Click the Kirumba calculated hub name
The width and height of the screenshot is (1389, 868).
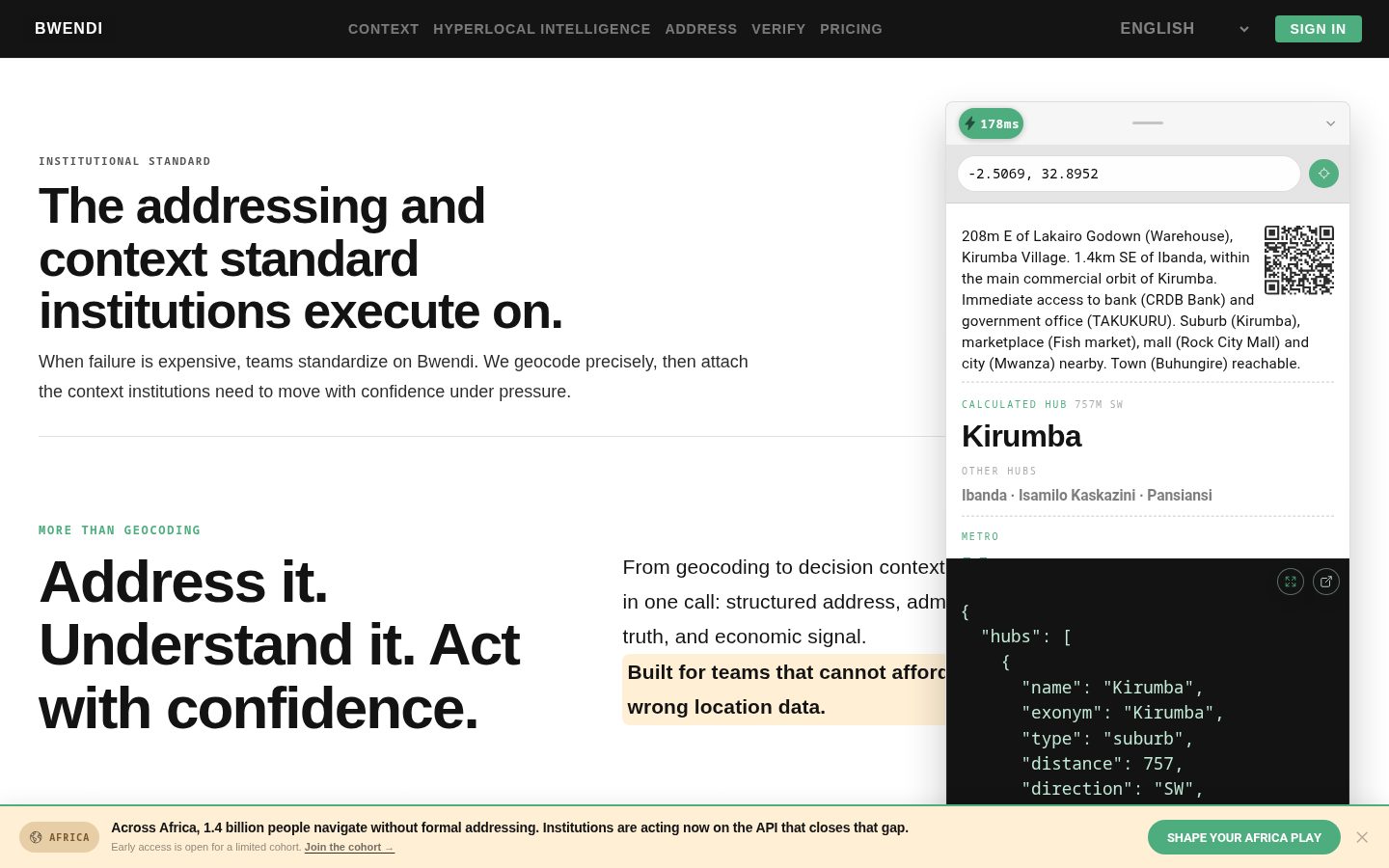pos(1021,436)
